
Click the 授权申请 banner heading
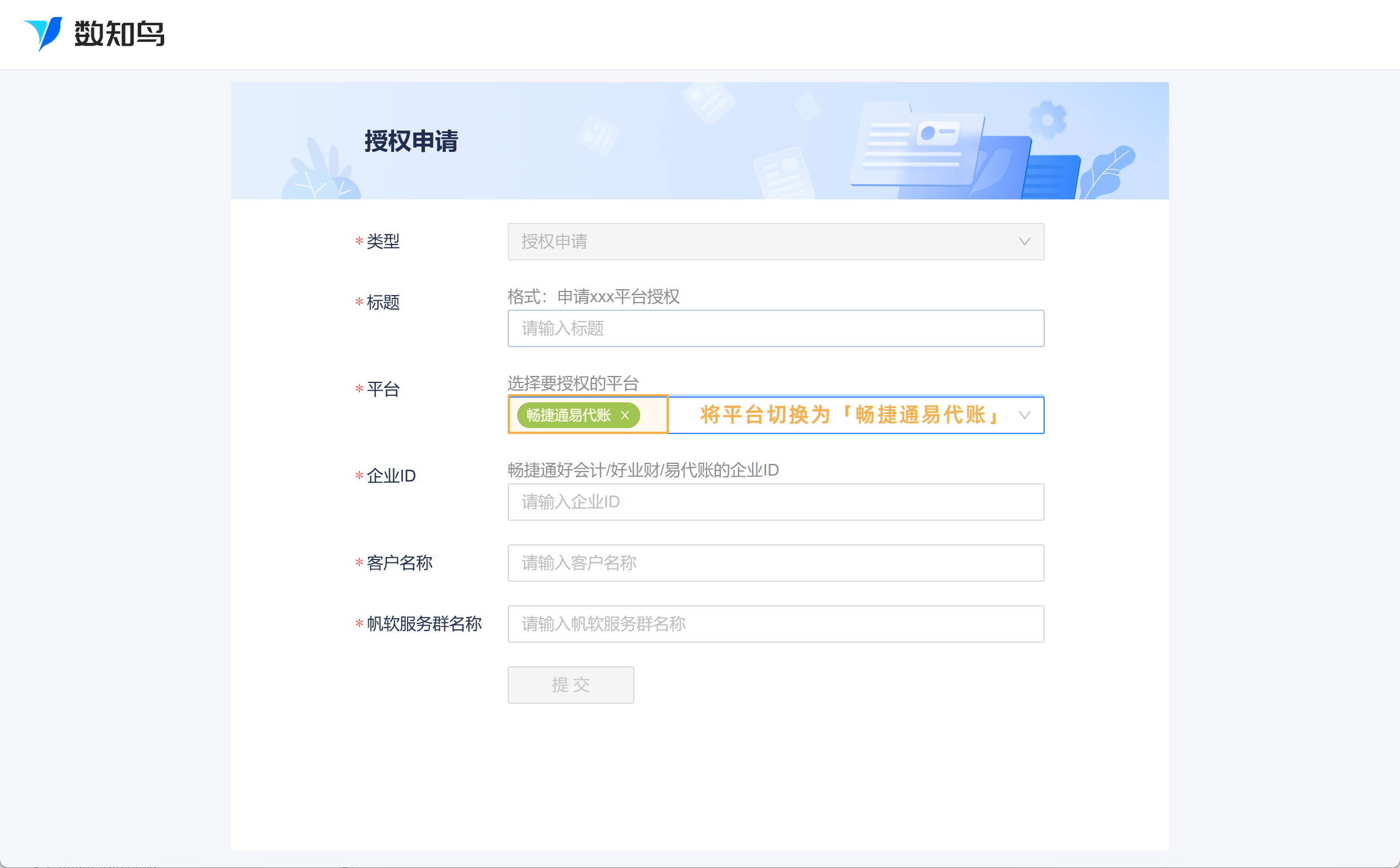click(x=411, y=141)
